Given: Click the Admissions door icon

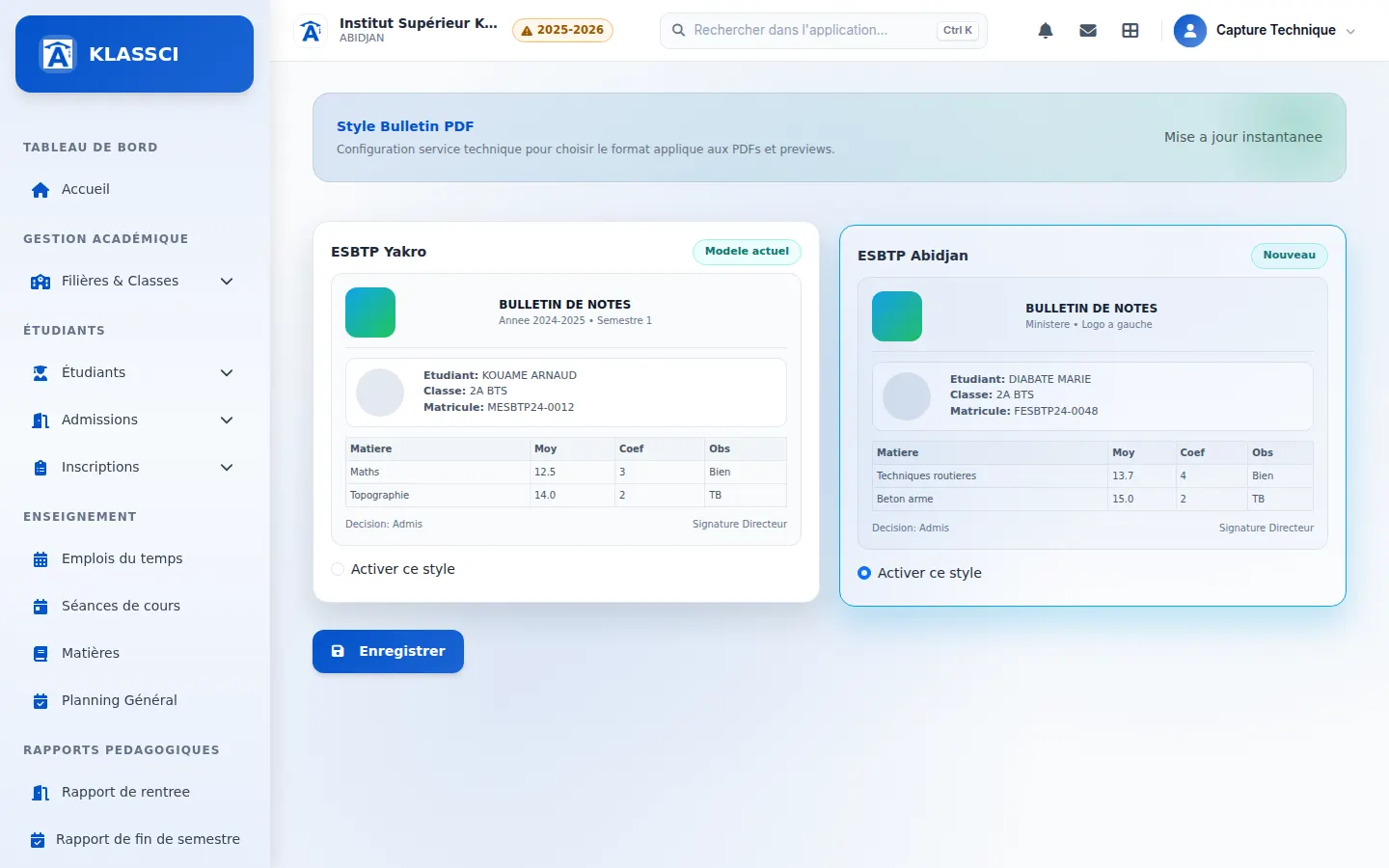Looking at the screenshot, I should 41,420.
